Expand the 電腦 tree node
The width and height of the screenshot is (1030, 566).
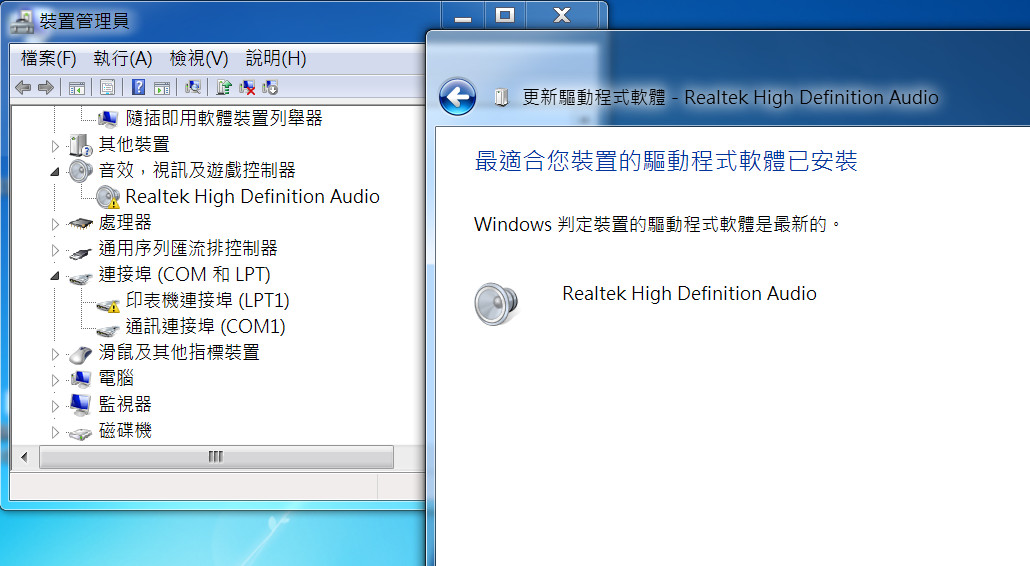tap(55, 380)
